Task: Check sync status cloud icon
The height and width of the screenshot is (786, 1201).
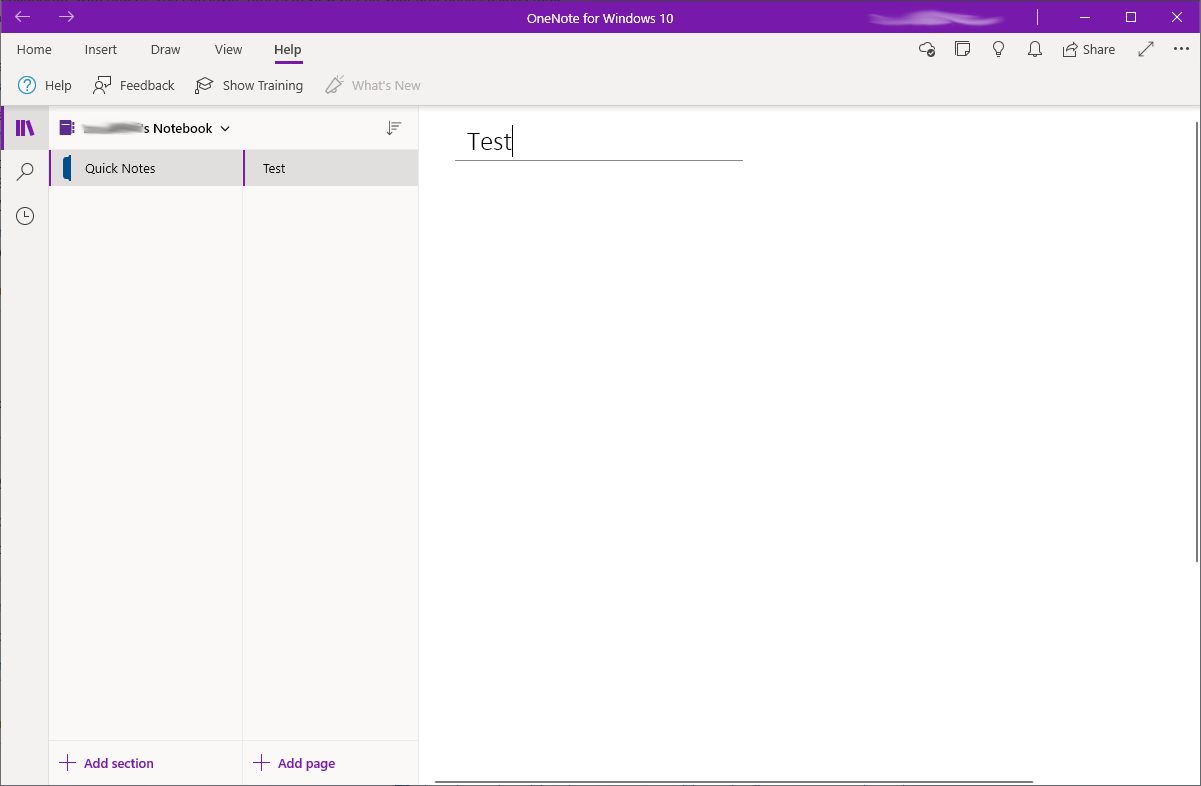Action: (x=927, y=49)
